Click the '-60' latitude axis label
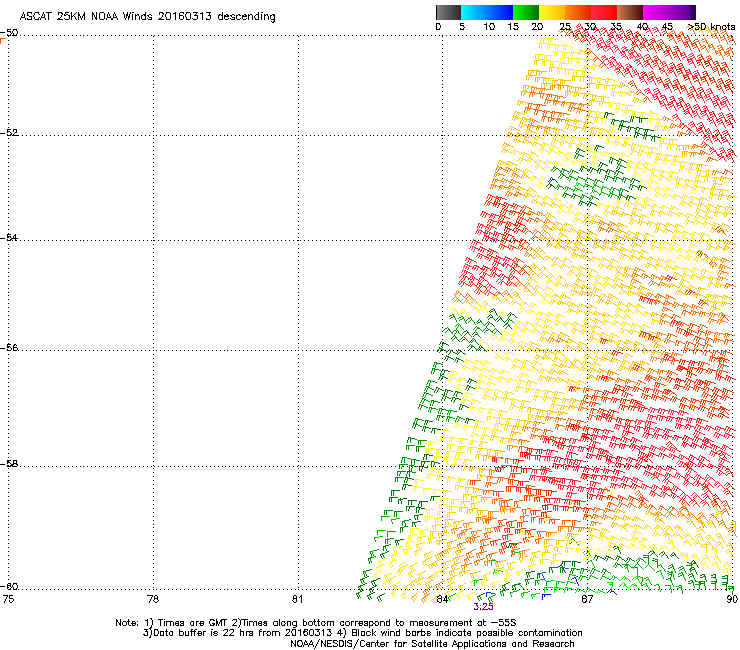 9,586
